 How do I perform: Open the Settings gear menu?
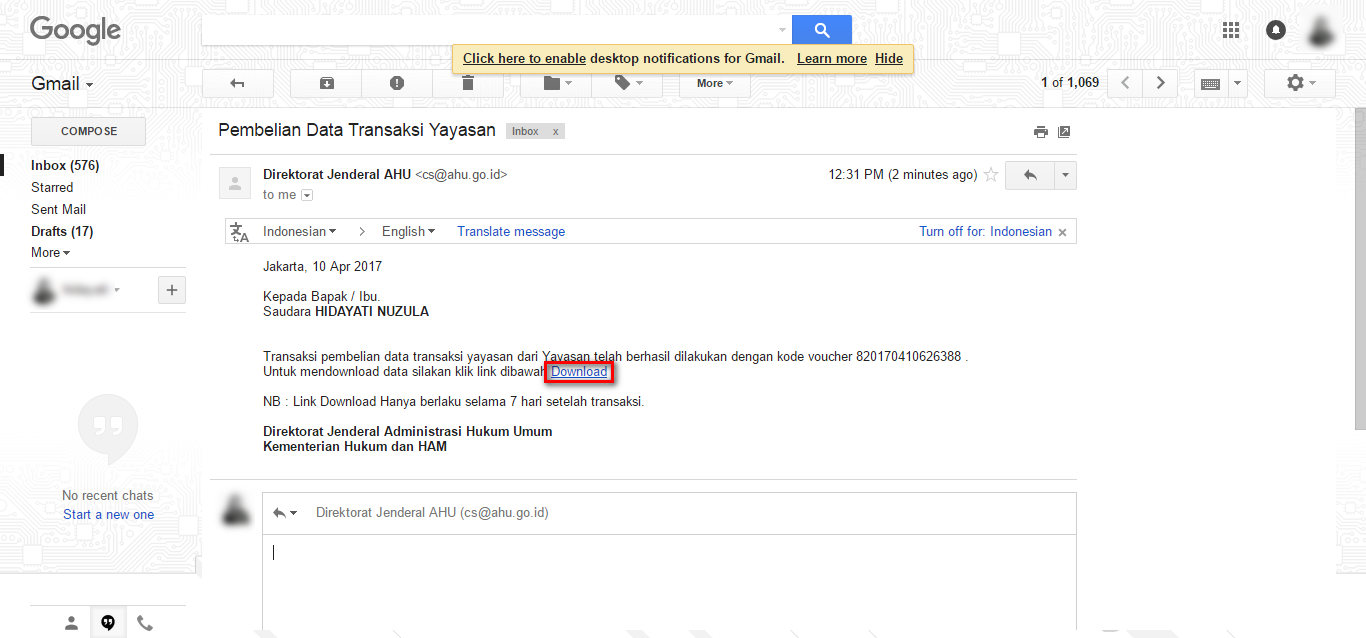1299,83
